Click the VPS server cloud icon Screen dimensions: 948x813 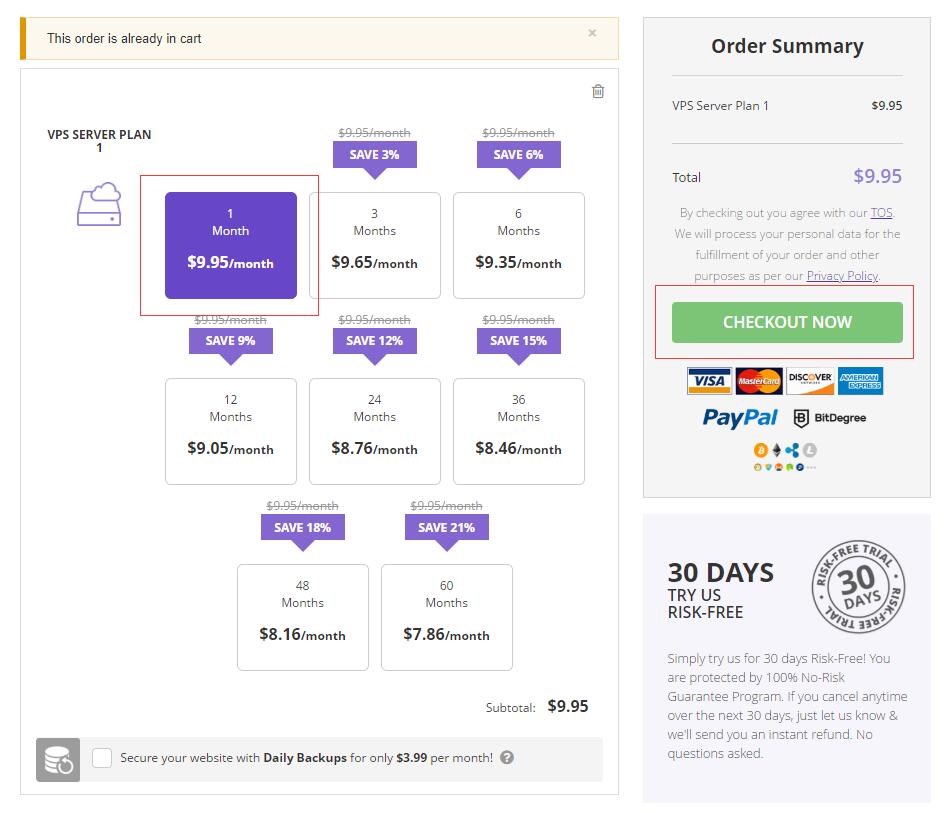click(x=99, y=204)
